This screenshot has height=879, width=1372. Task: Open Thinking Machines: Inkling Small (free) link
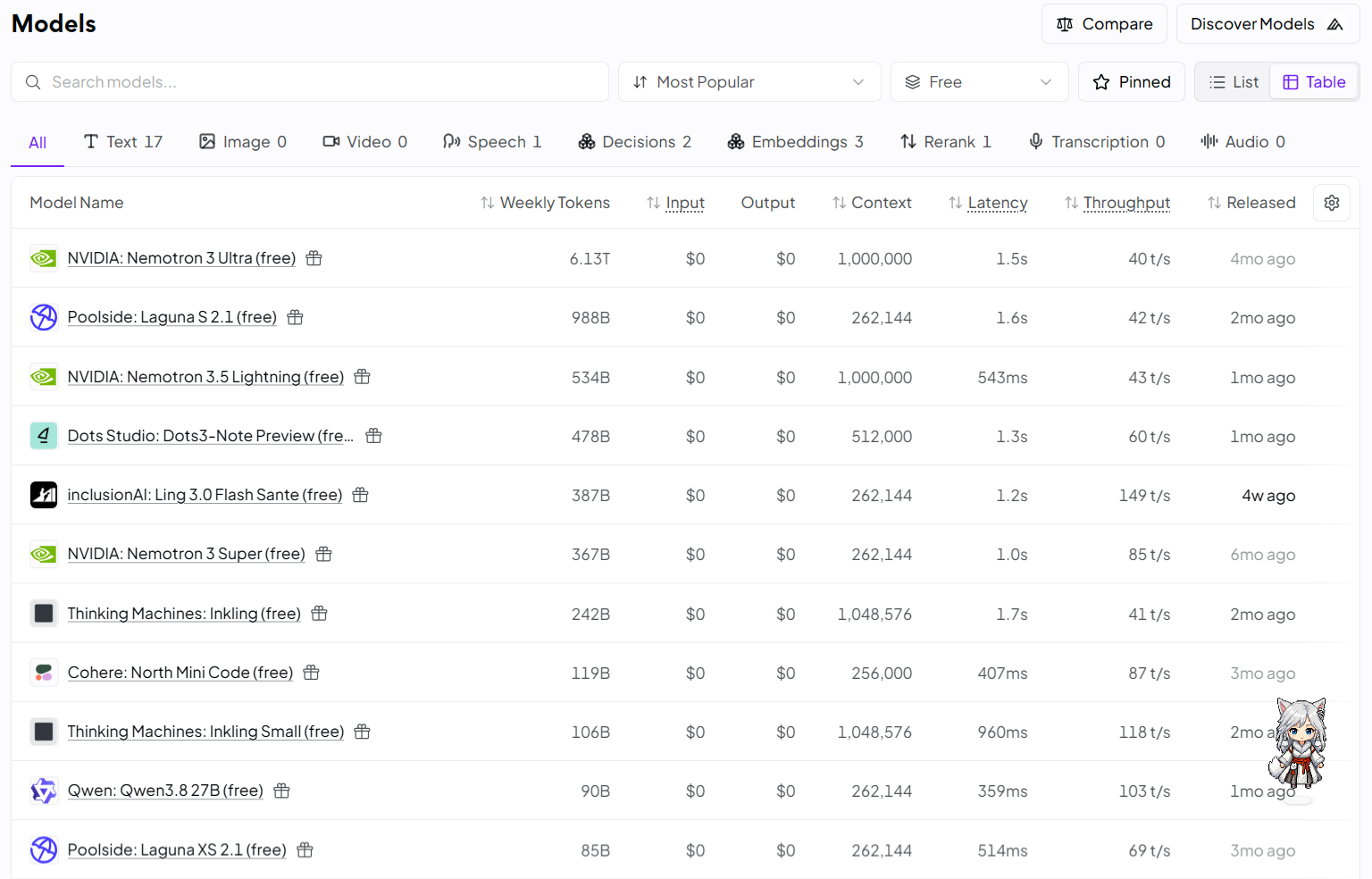pyautogui.click(x=205, y=732)
